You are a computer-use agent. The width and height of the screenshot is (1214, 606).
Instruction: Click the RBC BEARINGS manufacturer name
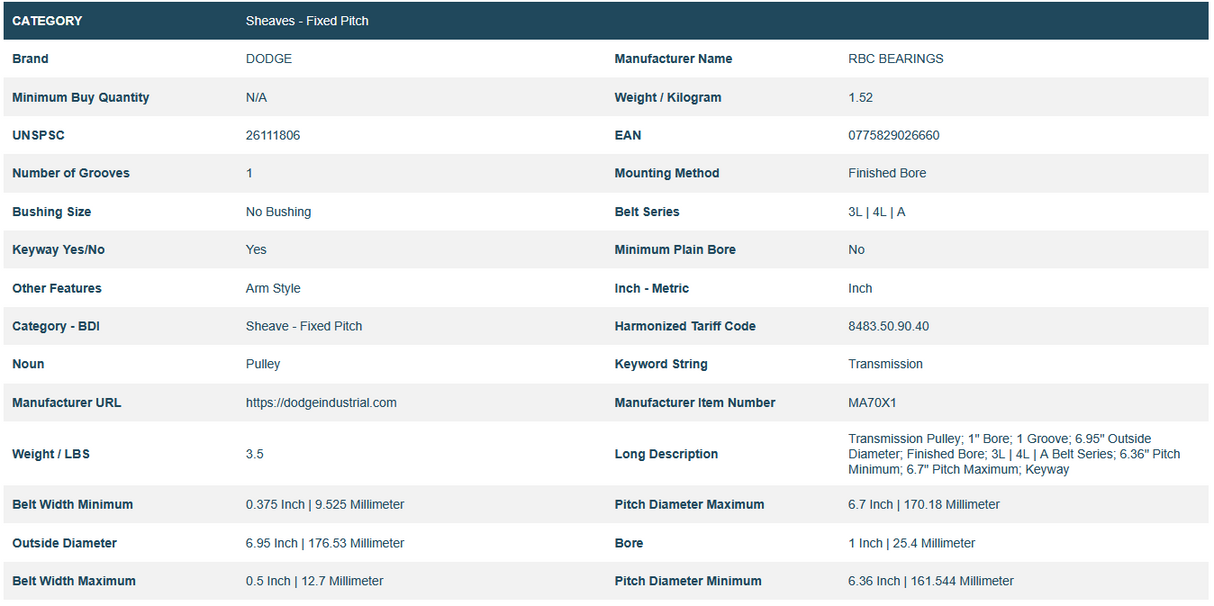pyautogui.click(x=895, y=59)
